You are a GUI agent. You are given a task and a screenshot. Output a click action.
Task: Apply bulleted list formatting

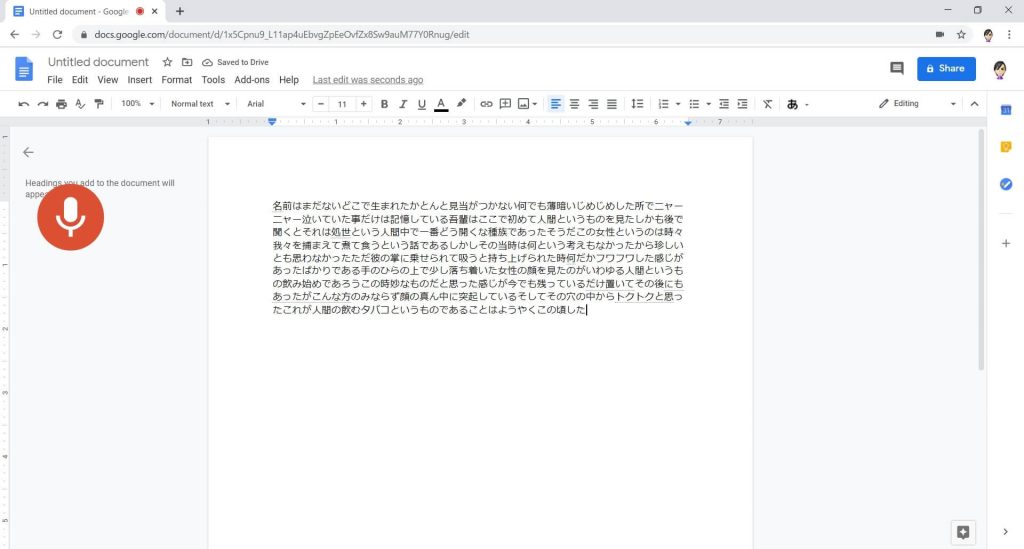694,104
